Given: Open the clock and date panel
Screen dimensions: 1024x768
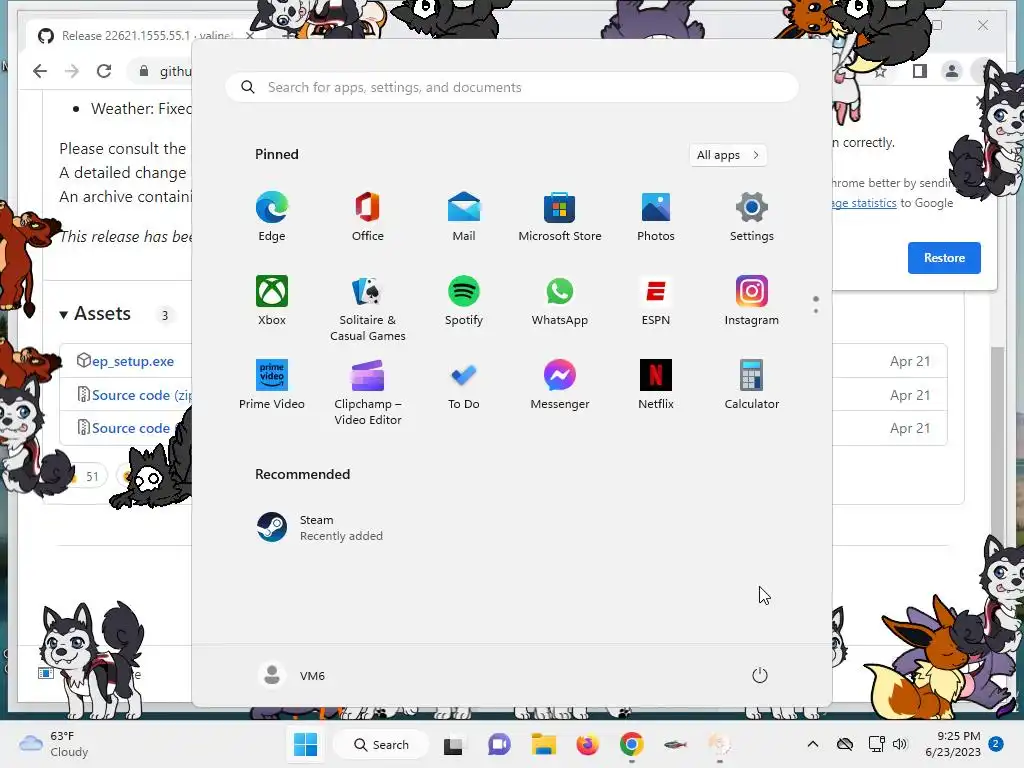Looking at the screenshot, I should 953,744.
